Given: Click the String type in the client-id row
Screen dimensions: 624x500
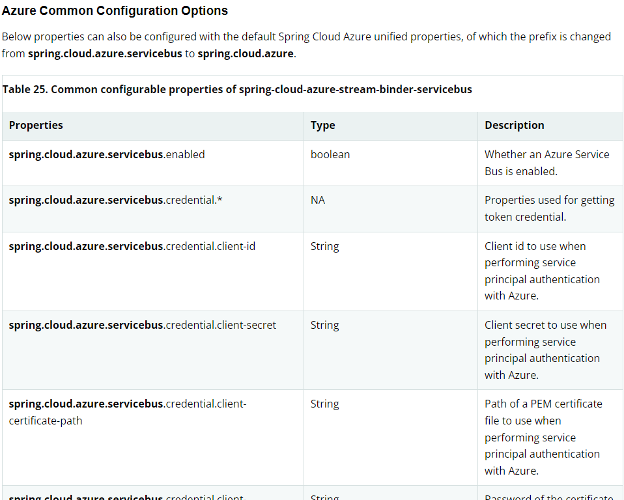Looking at the screenshot, I should [x=325, y=246].
